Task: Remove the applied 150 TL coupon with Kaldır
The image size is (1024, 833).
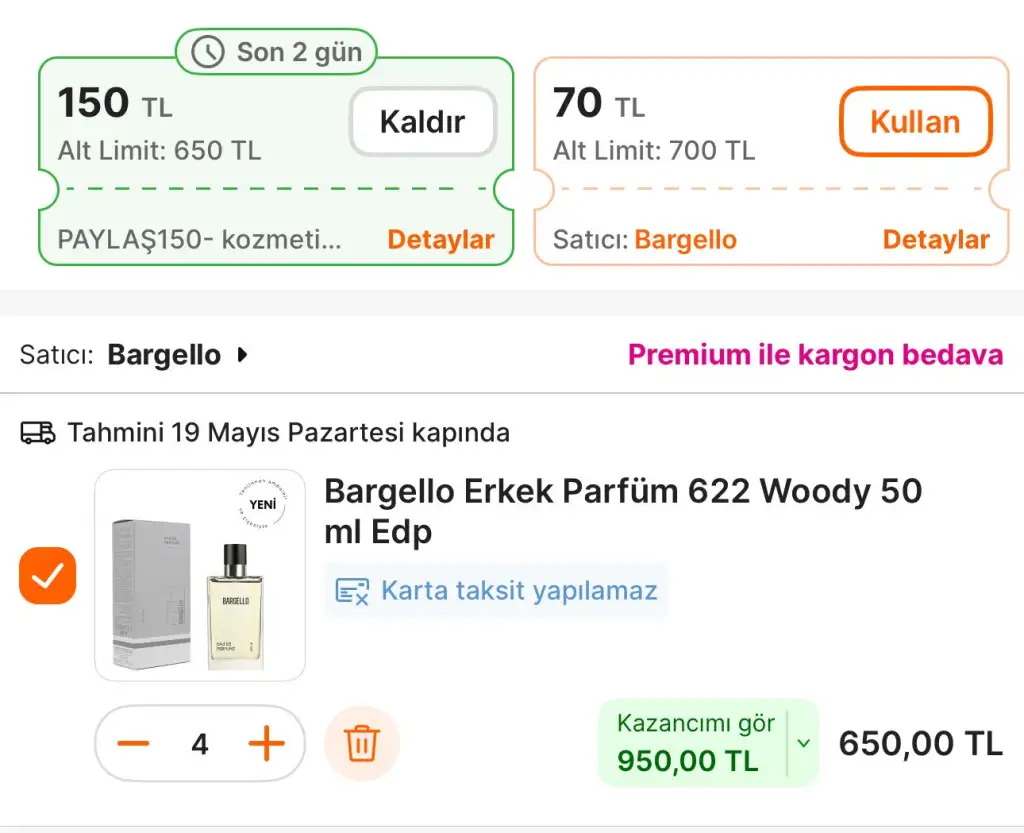Action: [423, 121]
